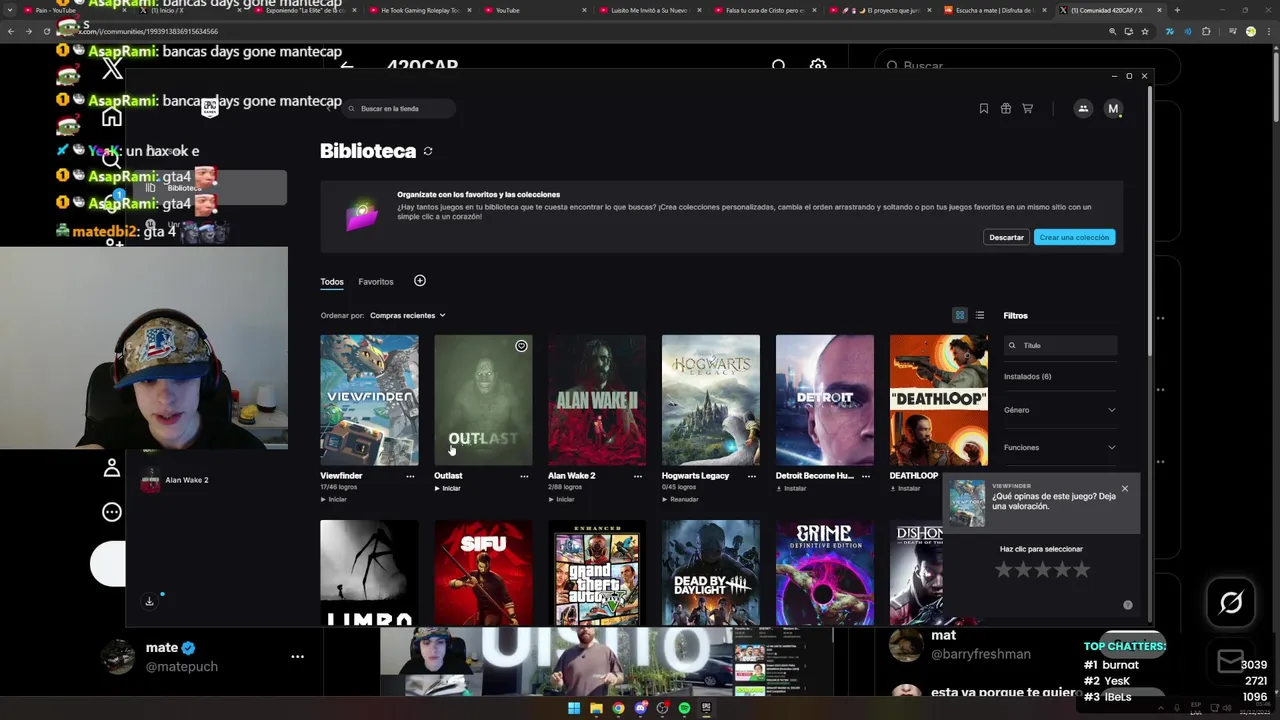The width and height of the screenshot is (1280, 720).
Task: Open the Alan Wake II game cover
Action: click(x=597, y=400)
